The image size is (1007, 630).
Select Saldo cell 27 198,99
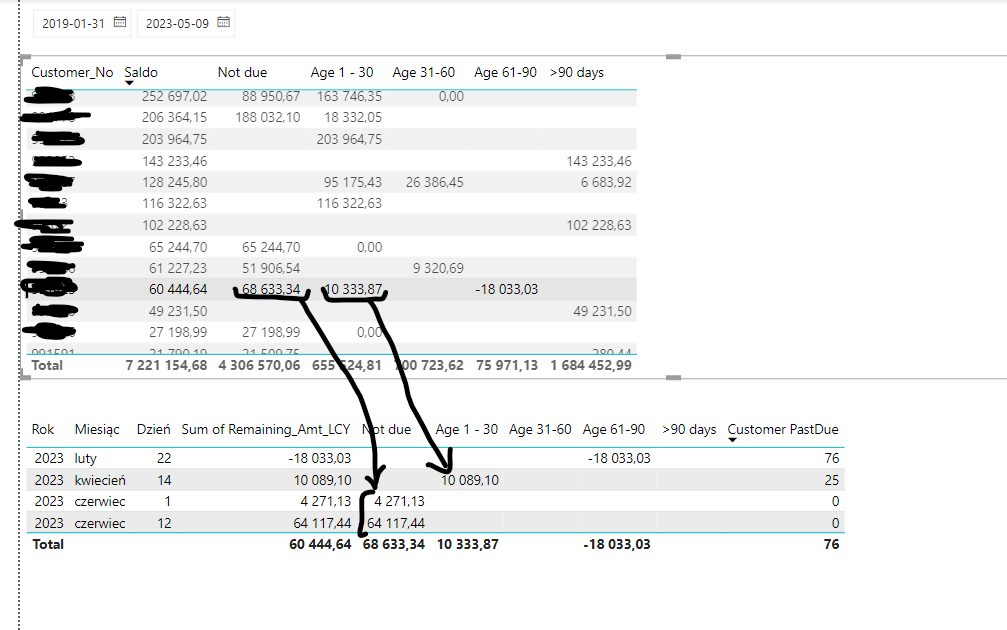[x=178, y=333]
